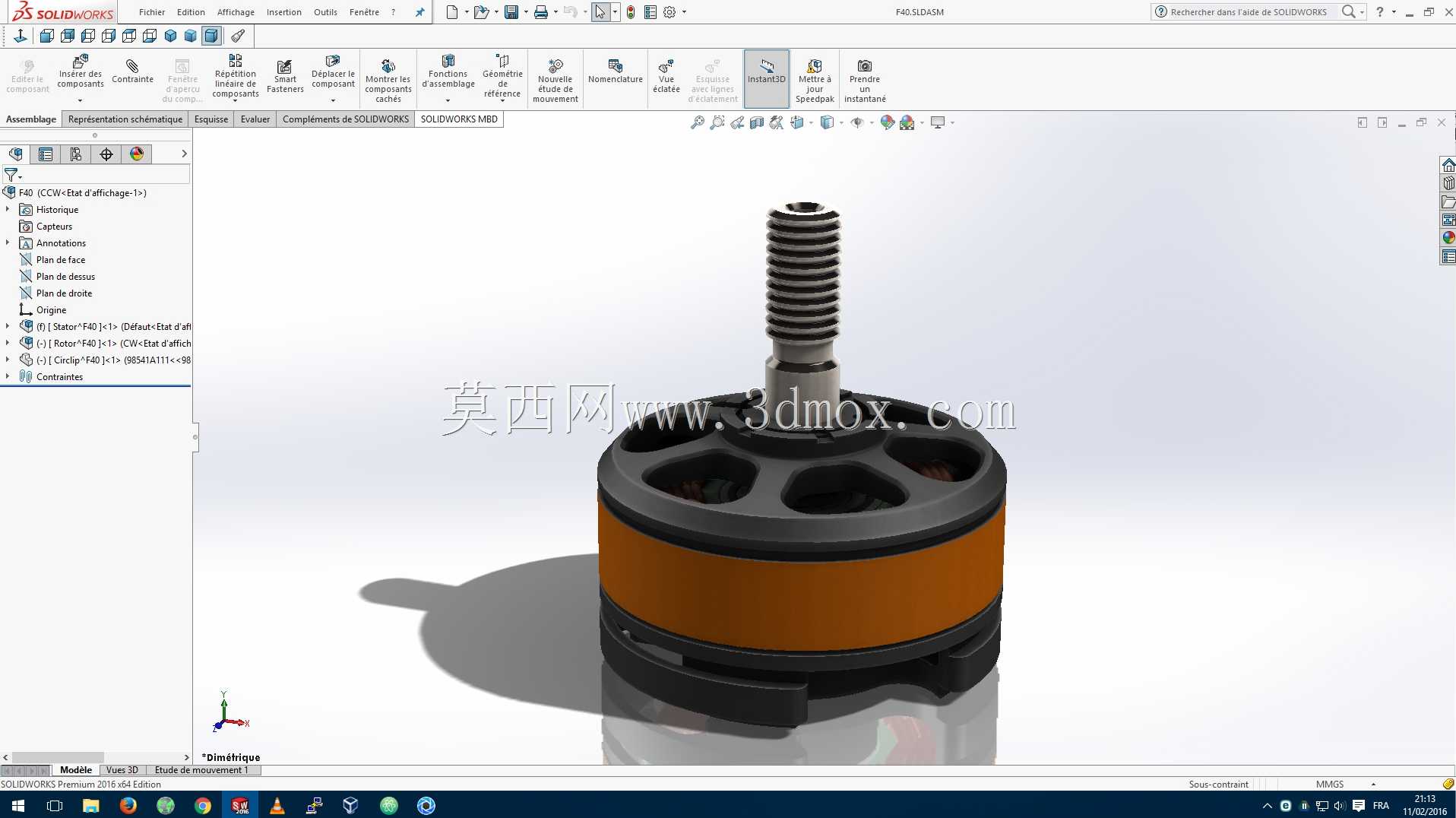Viewport: 1456px width, 818px height.
Task: Select Plan de face in tree
Action: [x=61, y=260]
